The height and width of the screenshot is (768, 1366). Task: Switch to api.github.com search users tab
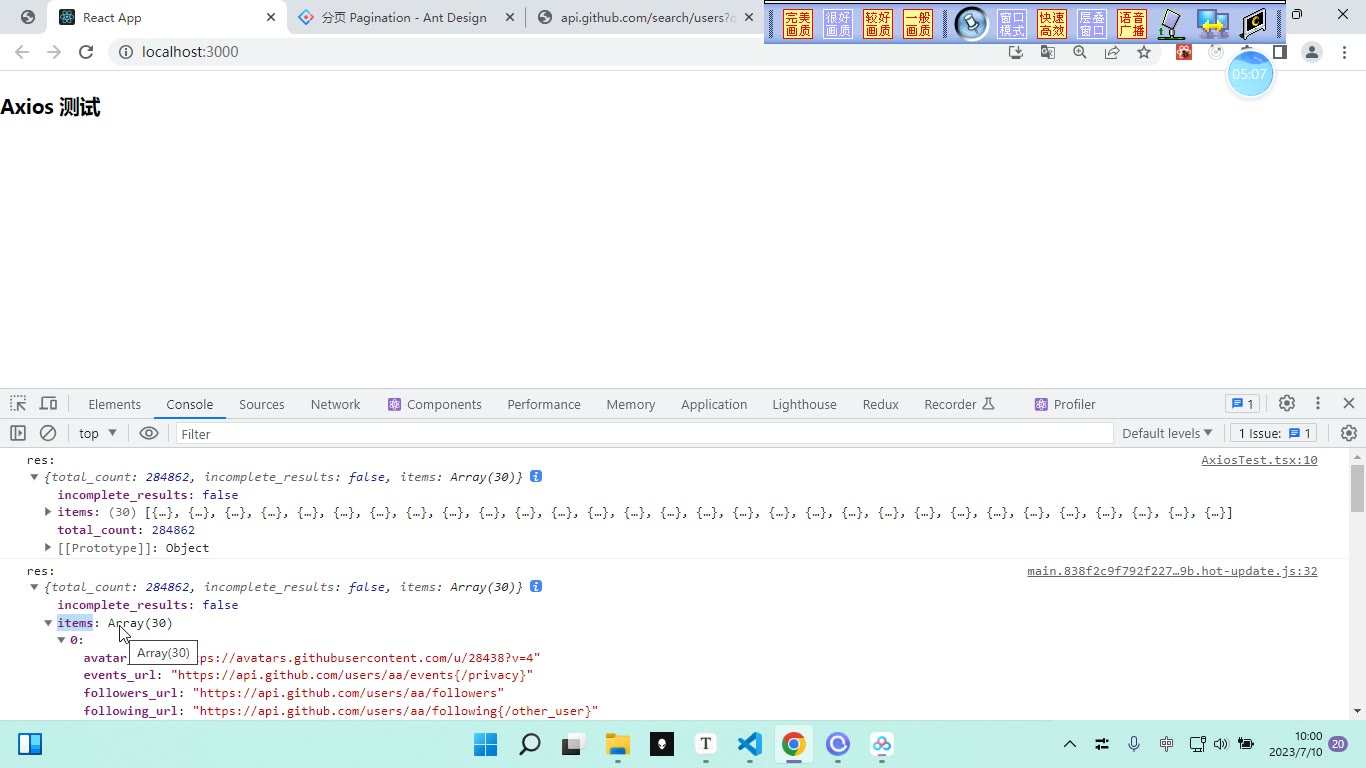pos(645,17)
